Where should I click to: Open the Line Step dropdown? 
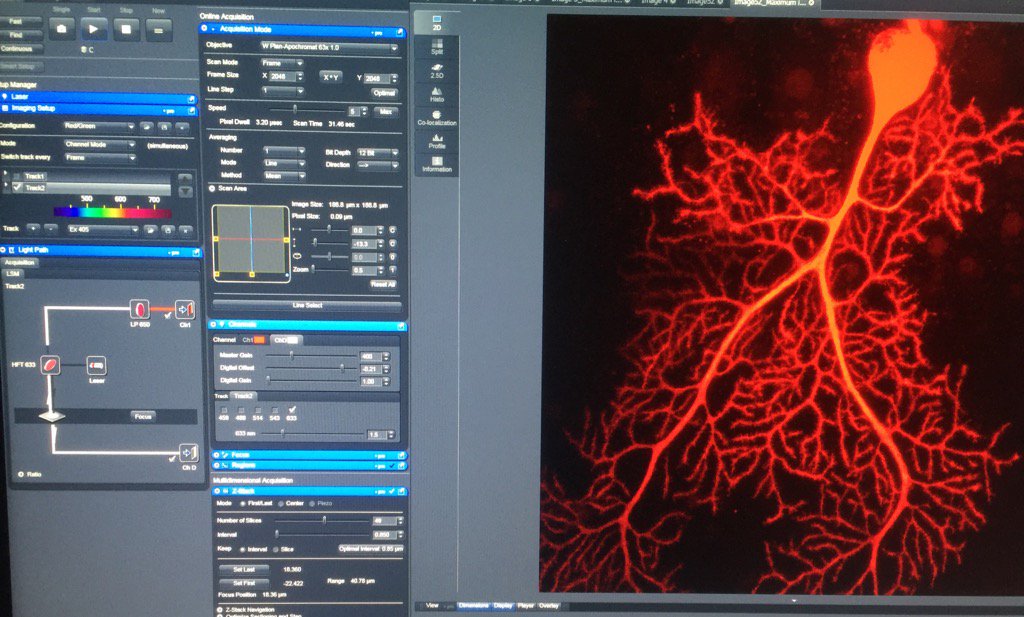(282, 90)
